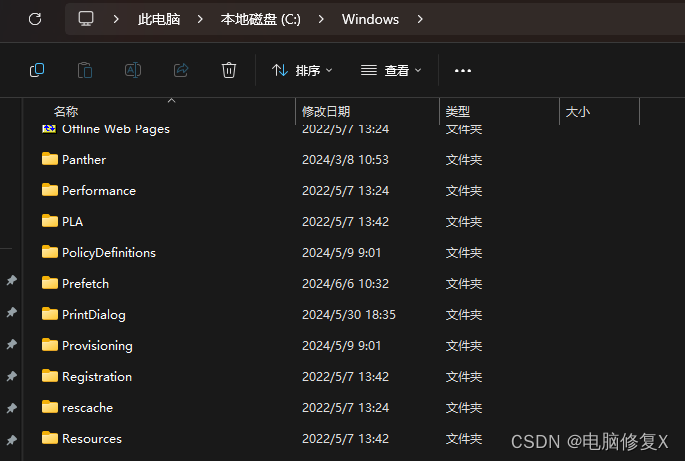Click the sort direction arrow above 名称
685x461 pixels.
(172, 101)
